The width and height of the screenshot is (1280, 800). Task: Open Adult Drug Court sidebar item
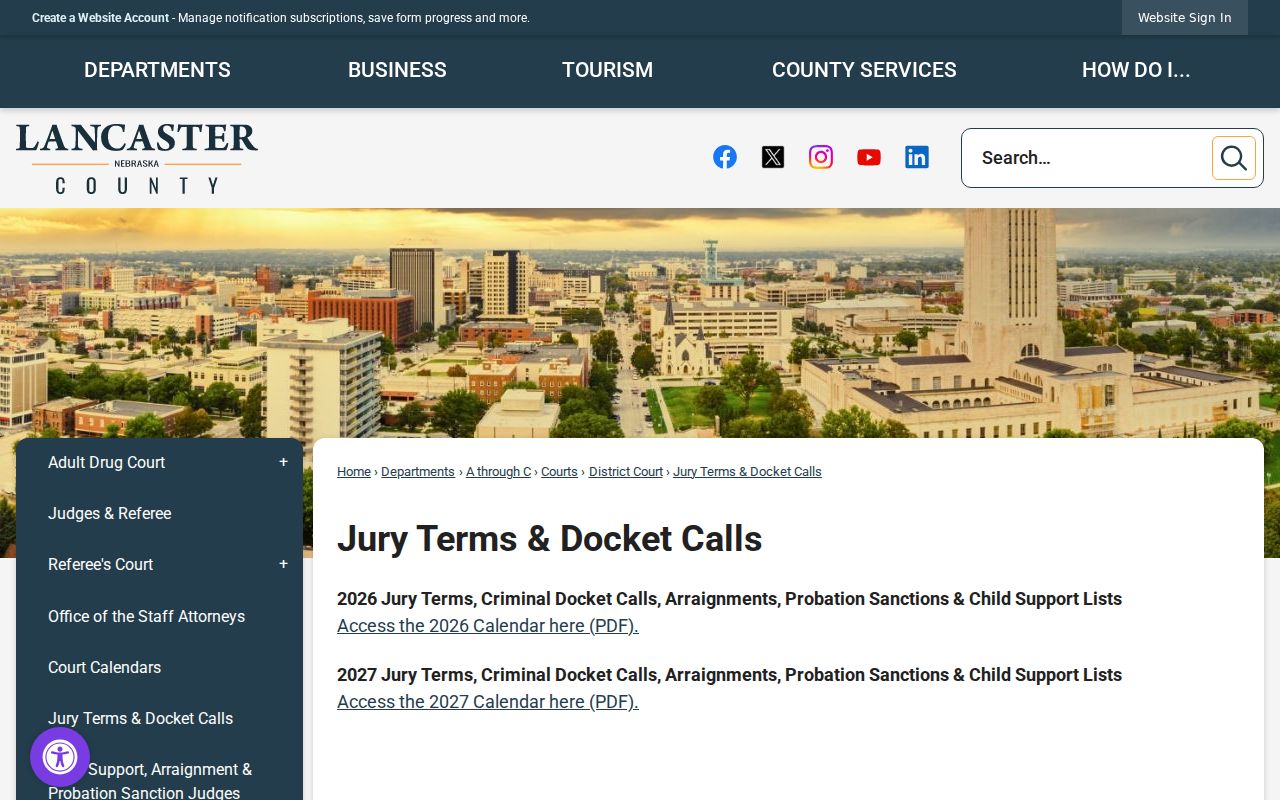[x=106, y=462]
